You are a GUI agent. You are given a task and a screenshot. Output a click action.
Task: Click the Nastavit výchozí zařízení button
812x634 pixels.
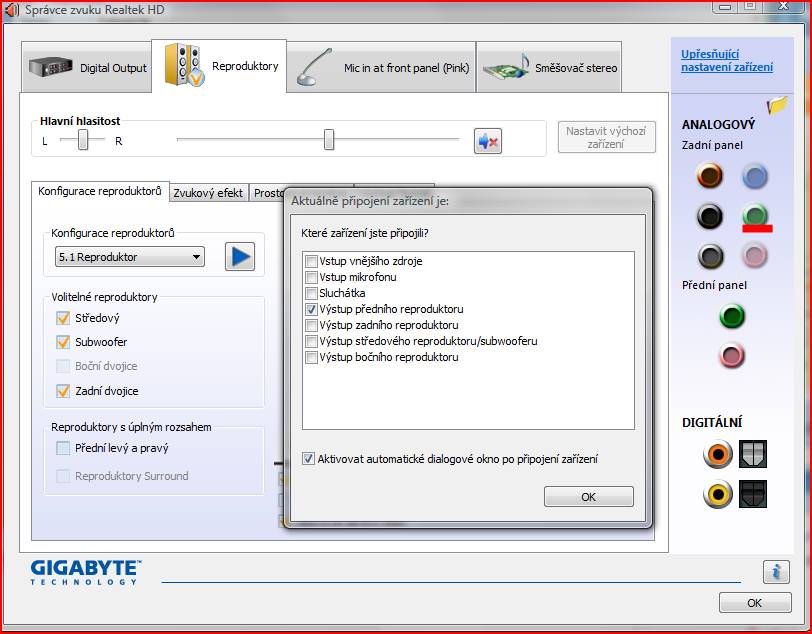[606, 137]
